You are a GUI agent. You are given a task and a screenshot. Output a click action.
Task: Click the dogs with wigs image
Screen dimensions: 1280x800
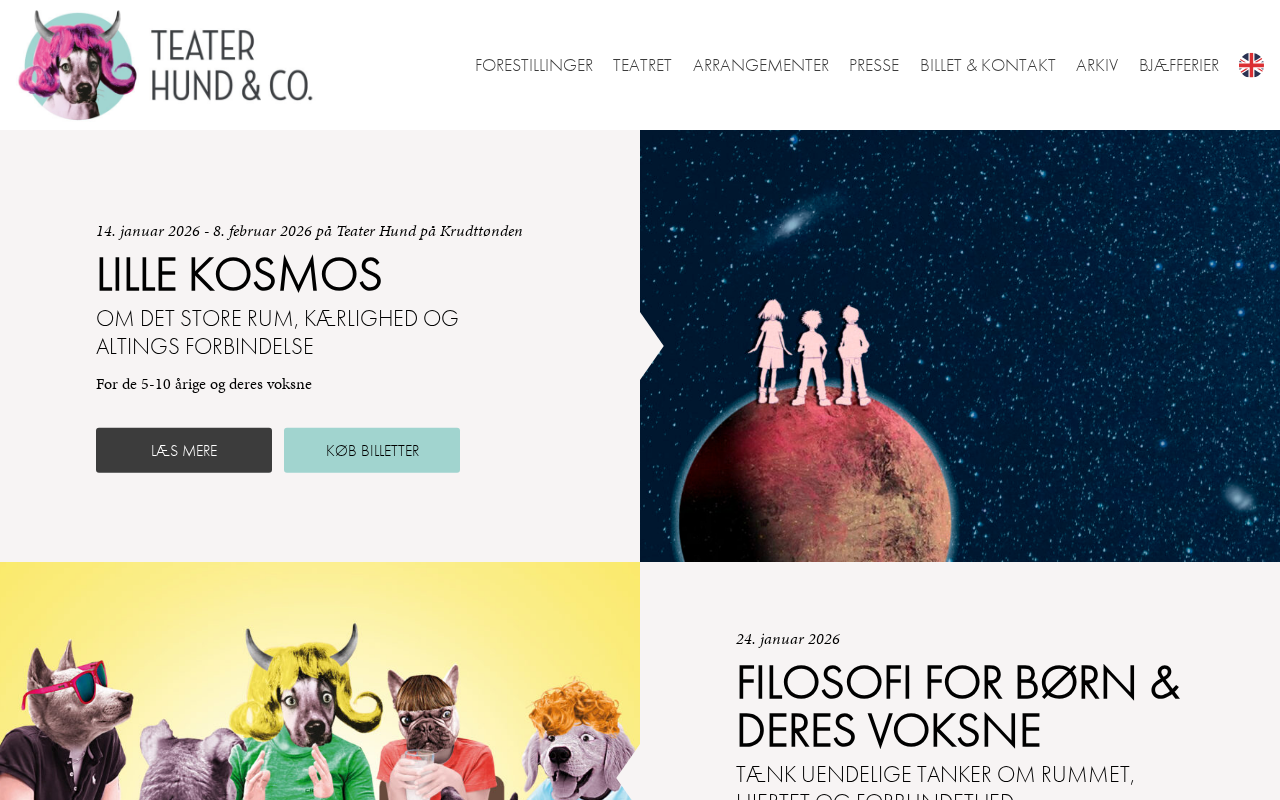[x=320, y=681]
